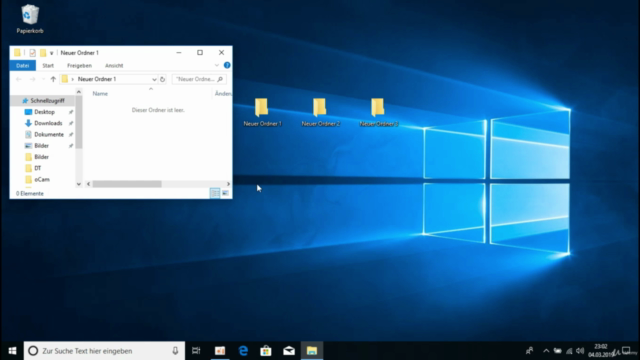Open Dokumente in navigation pane
640x360 pixels.
point(49,134)
